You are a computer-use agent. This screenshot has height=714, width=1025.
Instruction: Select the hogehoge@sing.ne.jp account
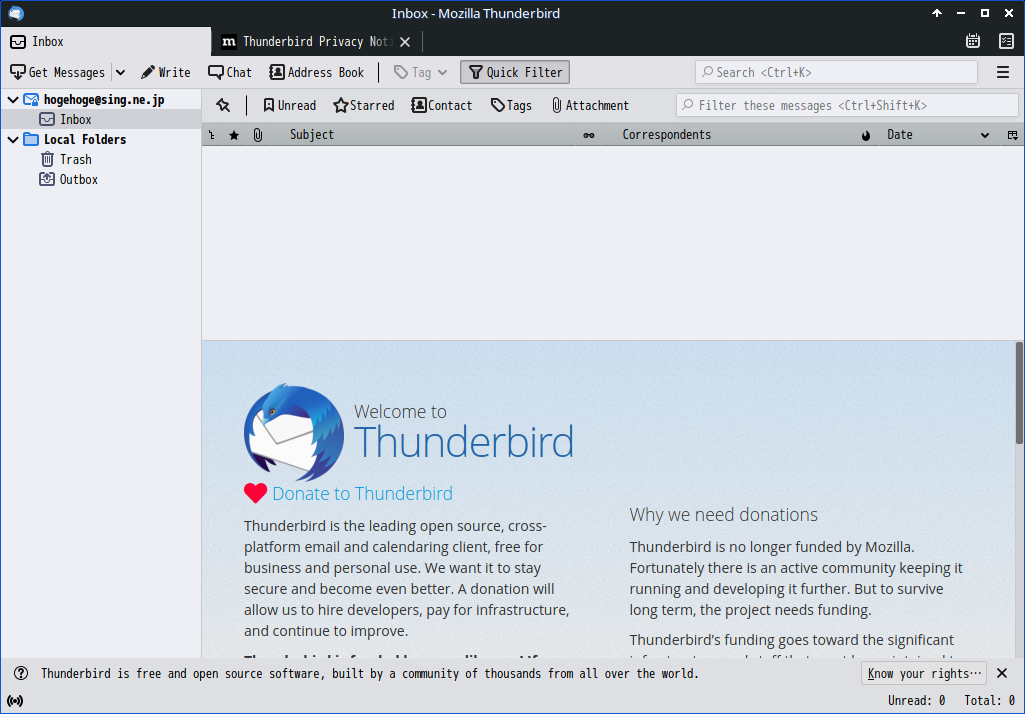[x=104, y=100]
